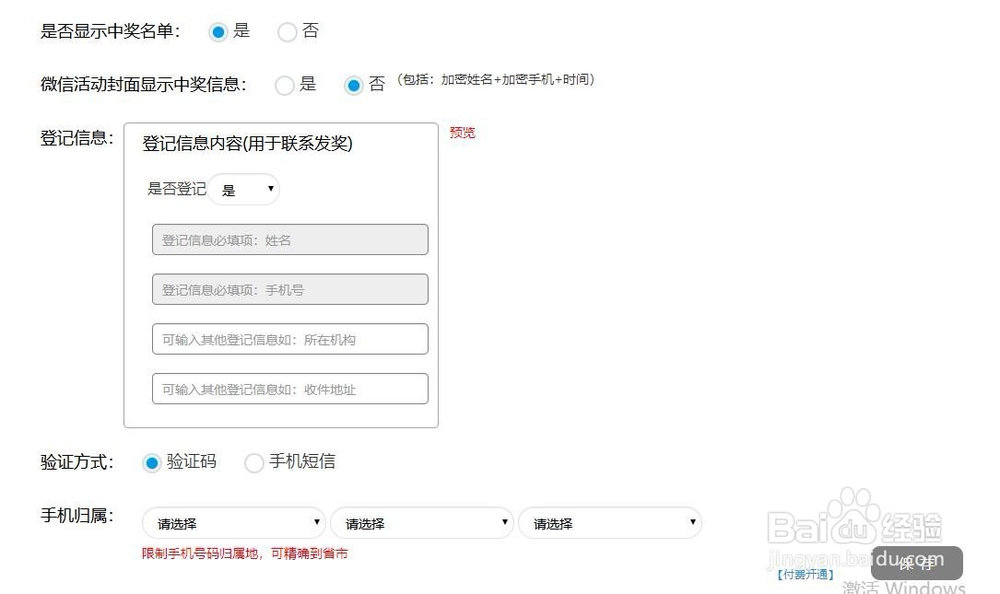Expand the arrow on the first province selector
The width and height of the screenshot is (1000, 594).
pyautogui.click(x=316, y=522)
